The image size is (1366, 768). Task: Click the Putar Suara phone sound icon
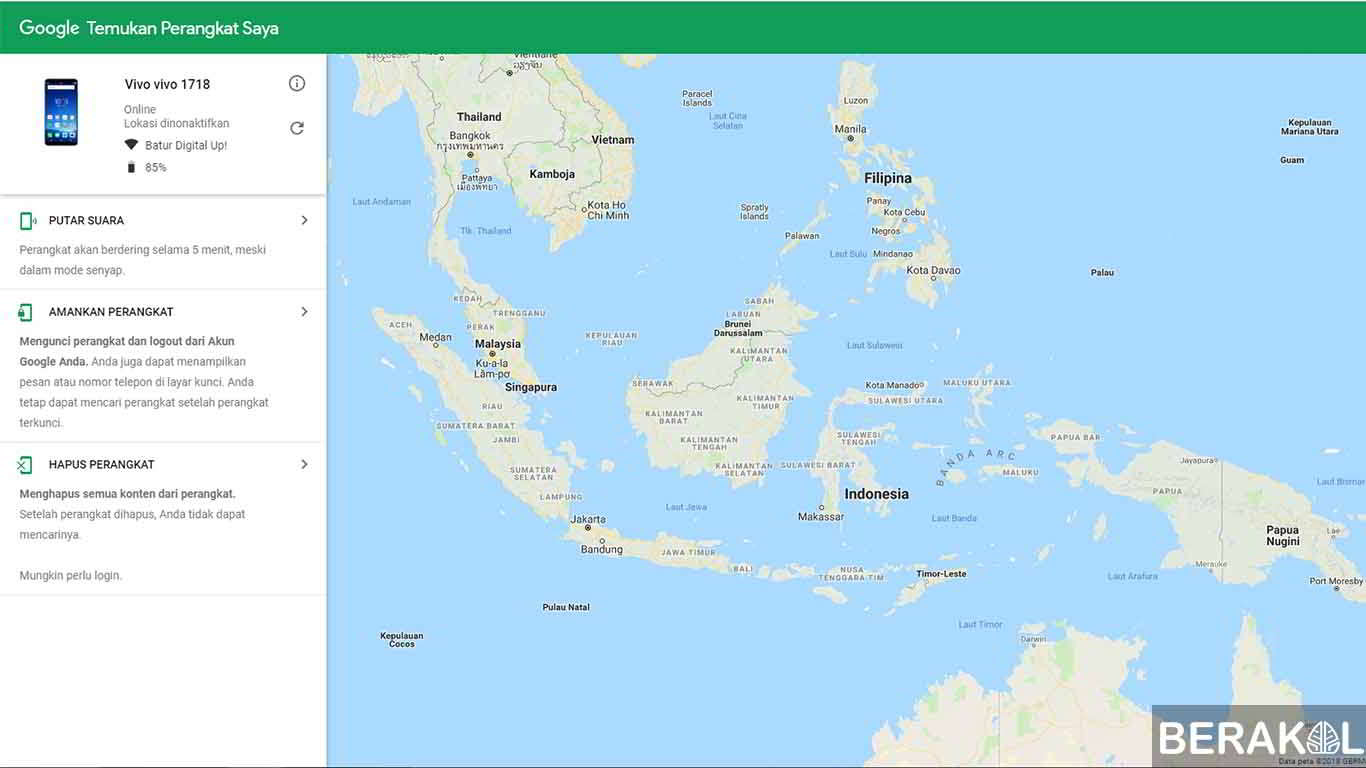coord(28,220)
